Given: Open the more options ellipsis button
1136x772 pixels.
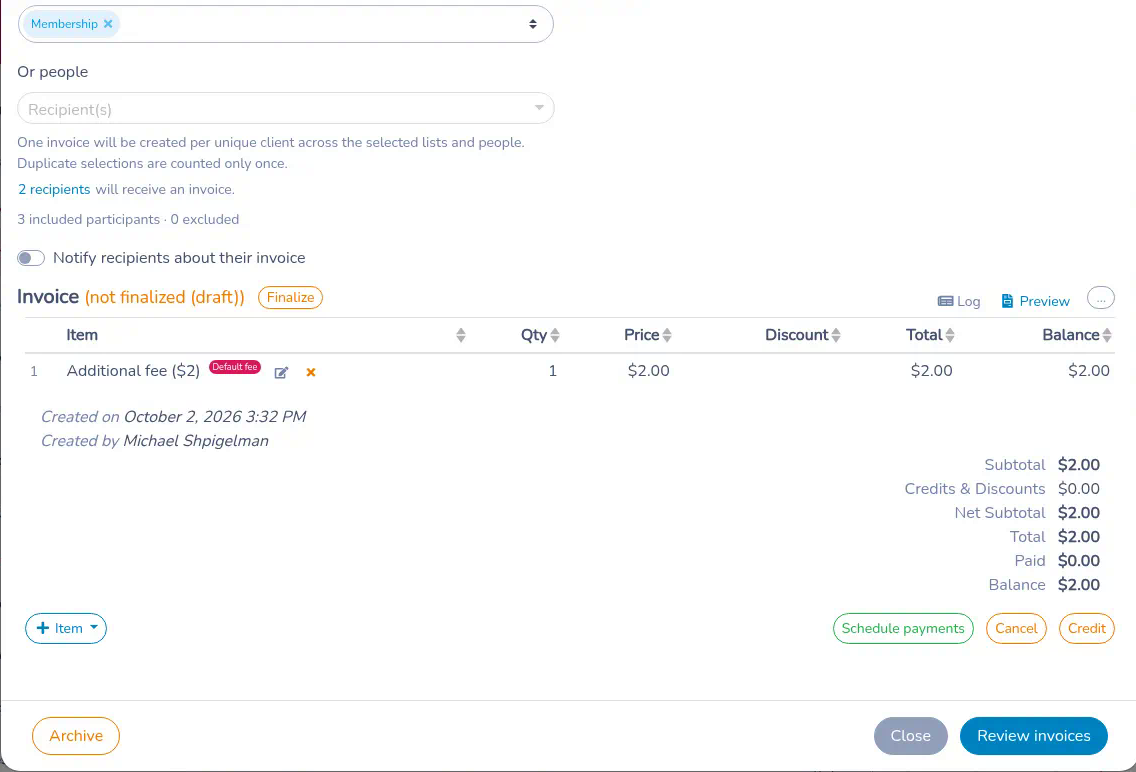Looking at the screenshot, I should tap(1100, 298).
